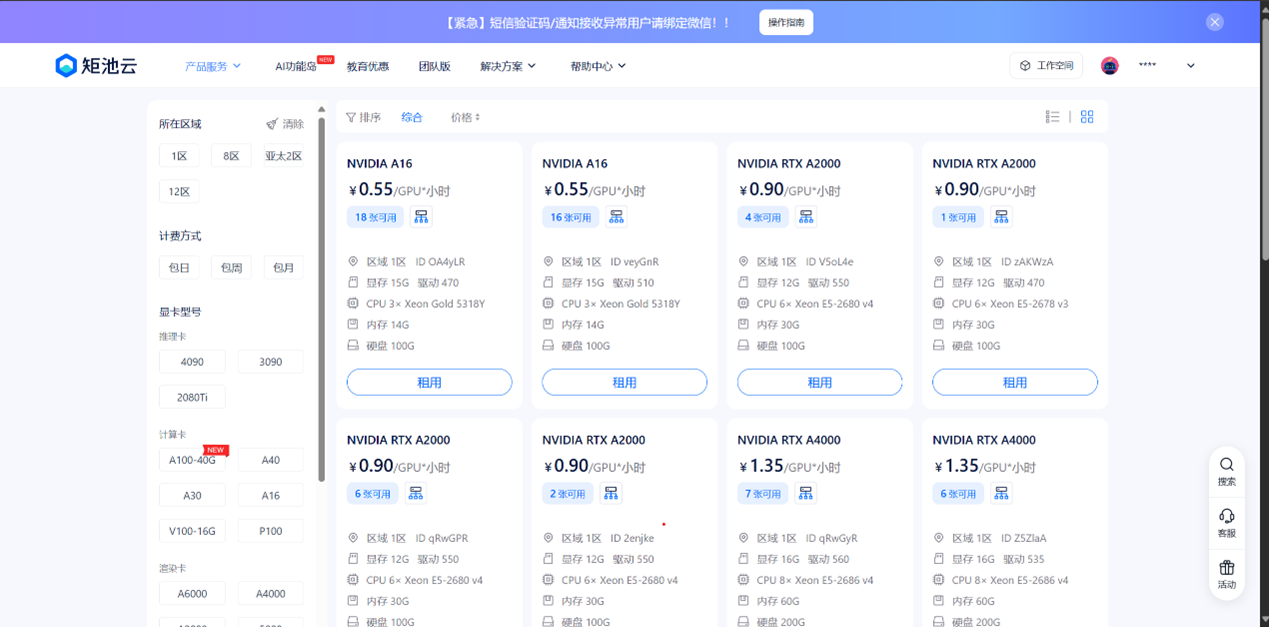Choose 包月 billing mode
Screen dimensions: 1269x627
[284, 268]
